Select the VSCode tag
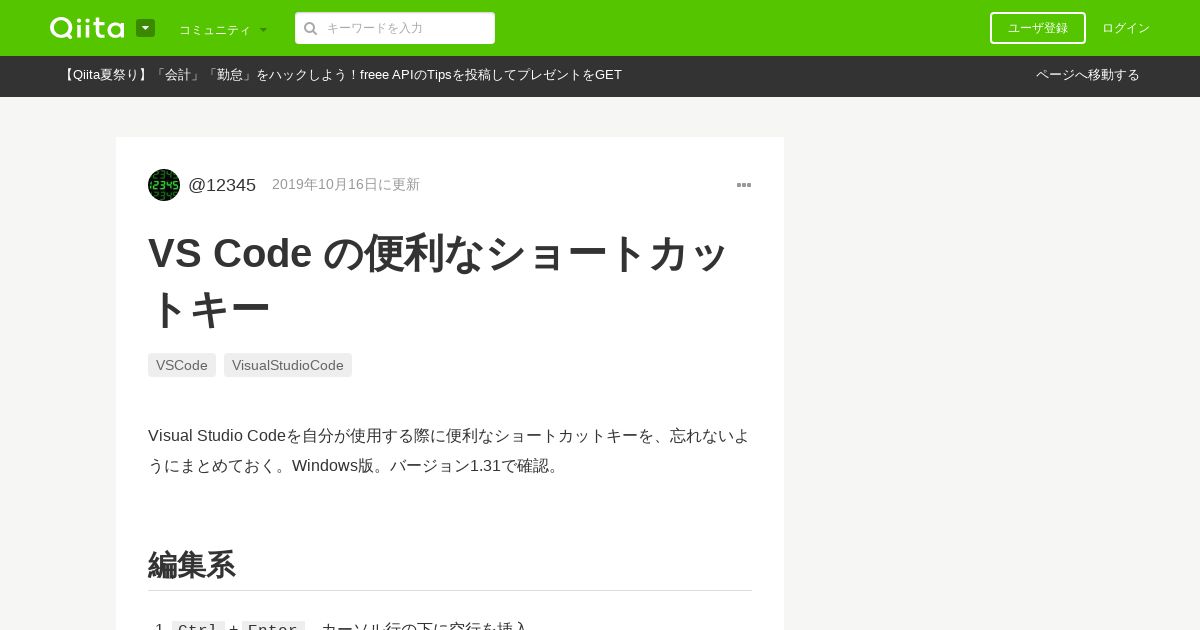Screen dimensions: 1200x630 (x=182, y=365)
